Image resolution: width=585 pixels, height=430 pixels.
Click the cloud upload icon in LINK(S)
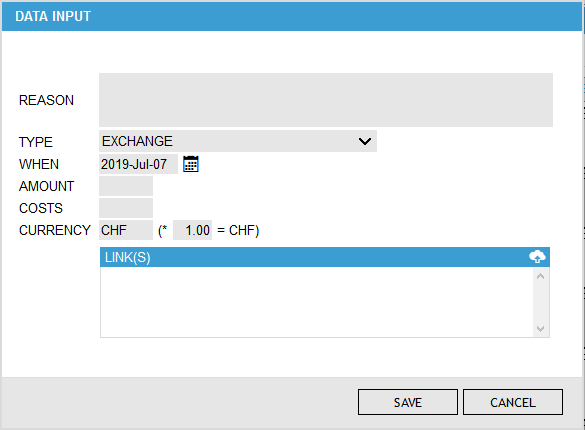(537, 257)
